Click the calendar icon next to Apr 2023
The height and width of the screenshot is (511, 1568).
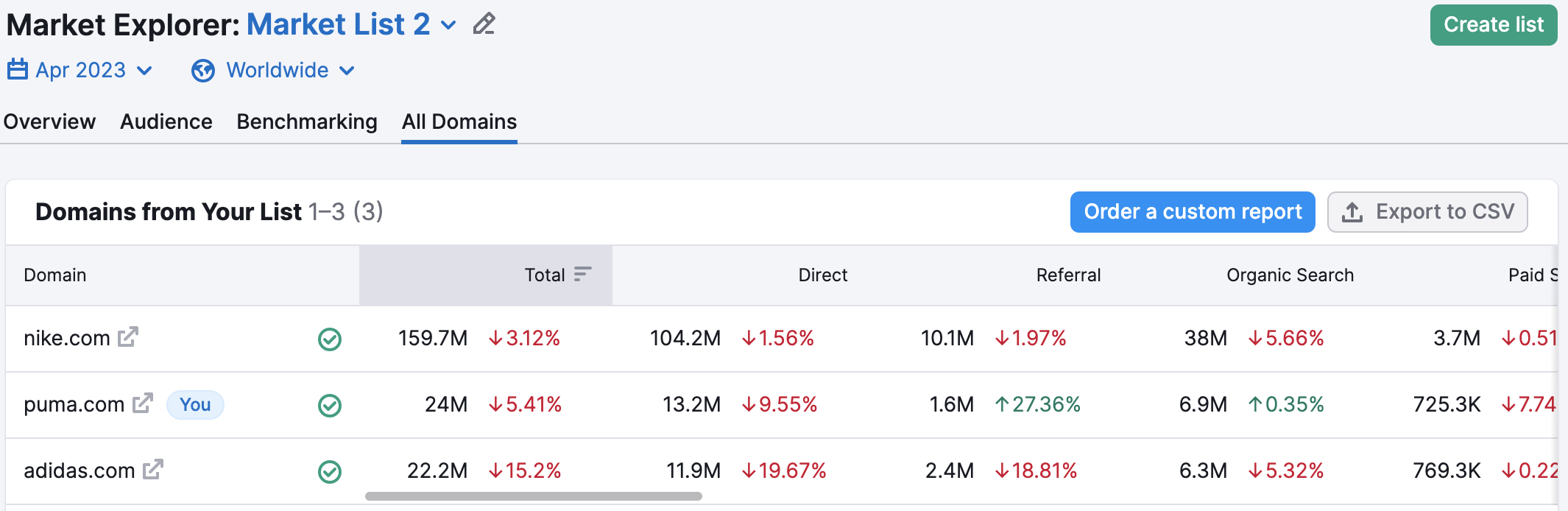tap(18, 70)
